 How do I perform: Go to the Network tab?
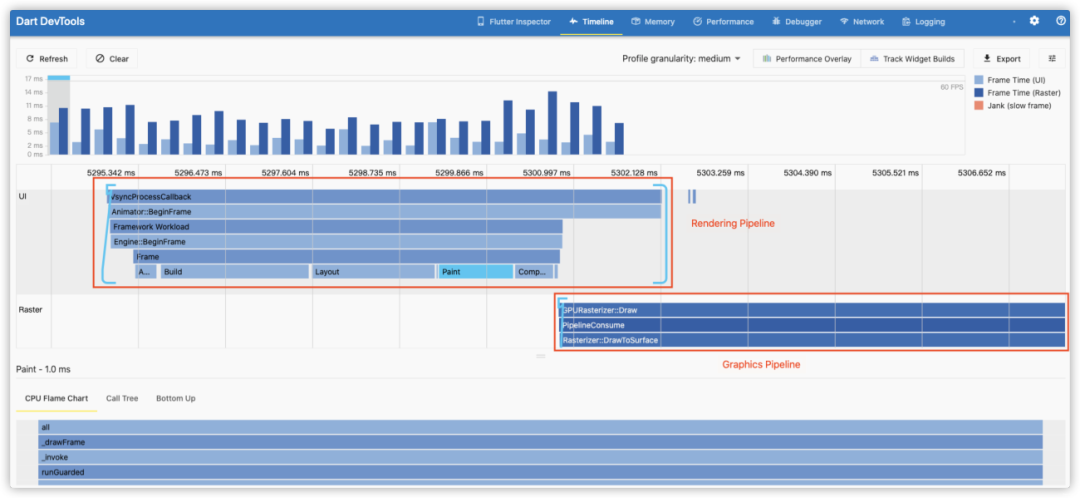862,21
